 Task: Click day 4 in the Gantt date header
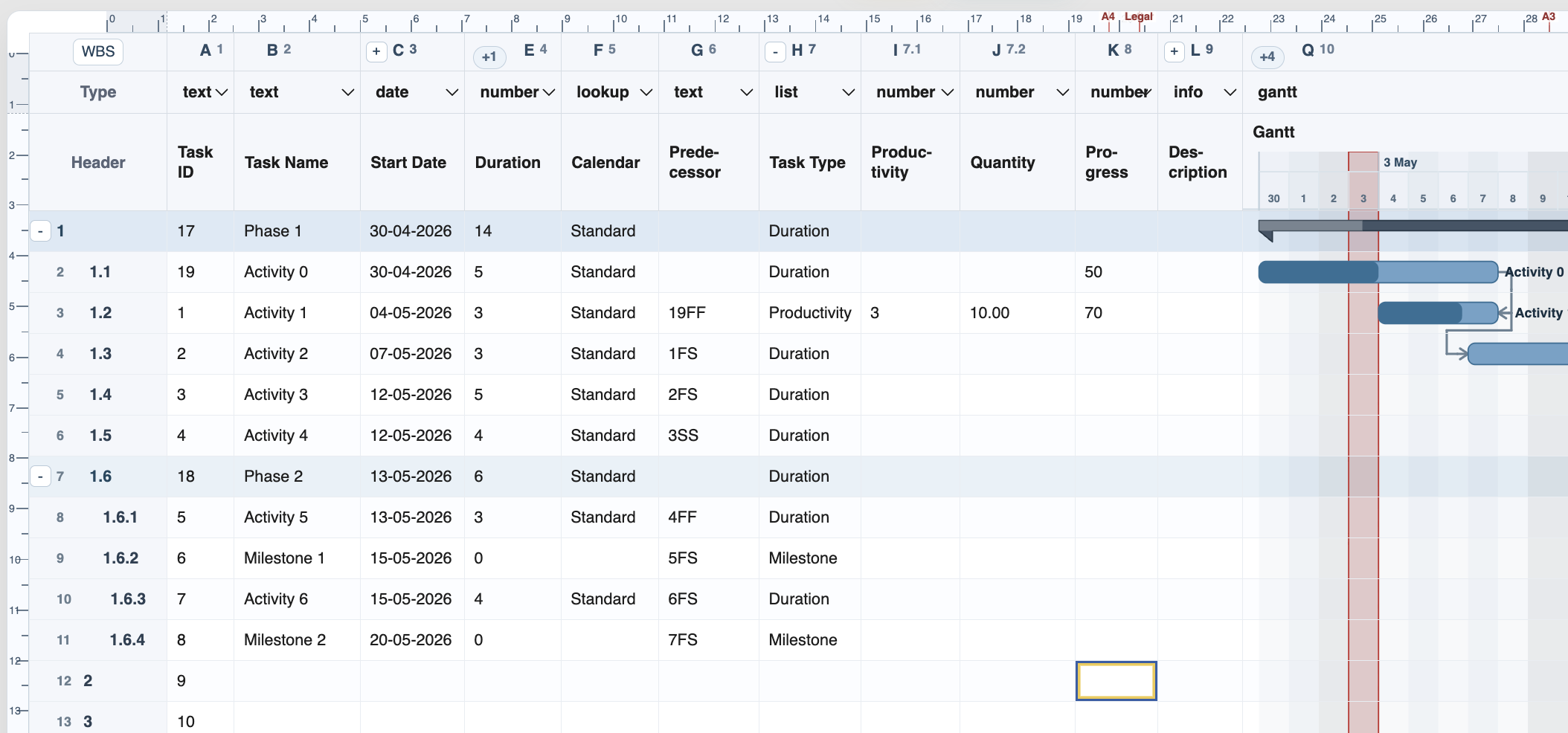coord(1393,198)
